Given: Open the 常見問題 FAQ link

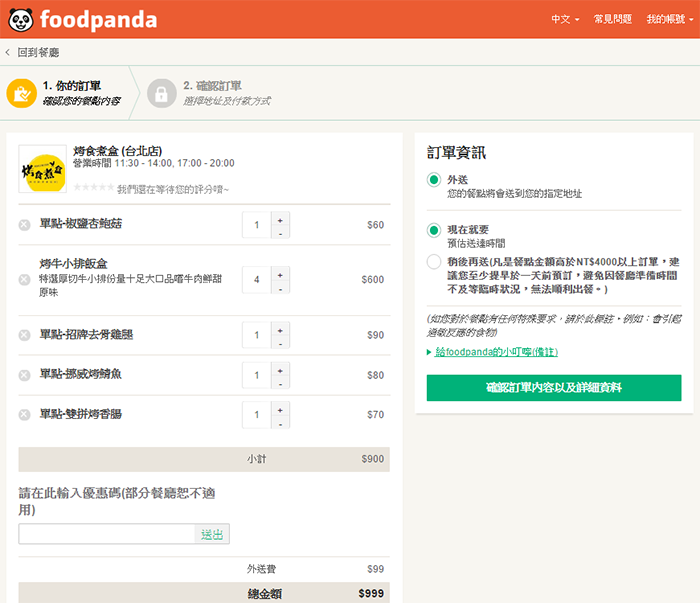Looking at the screenshot, I should point(612,19).
